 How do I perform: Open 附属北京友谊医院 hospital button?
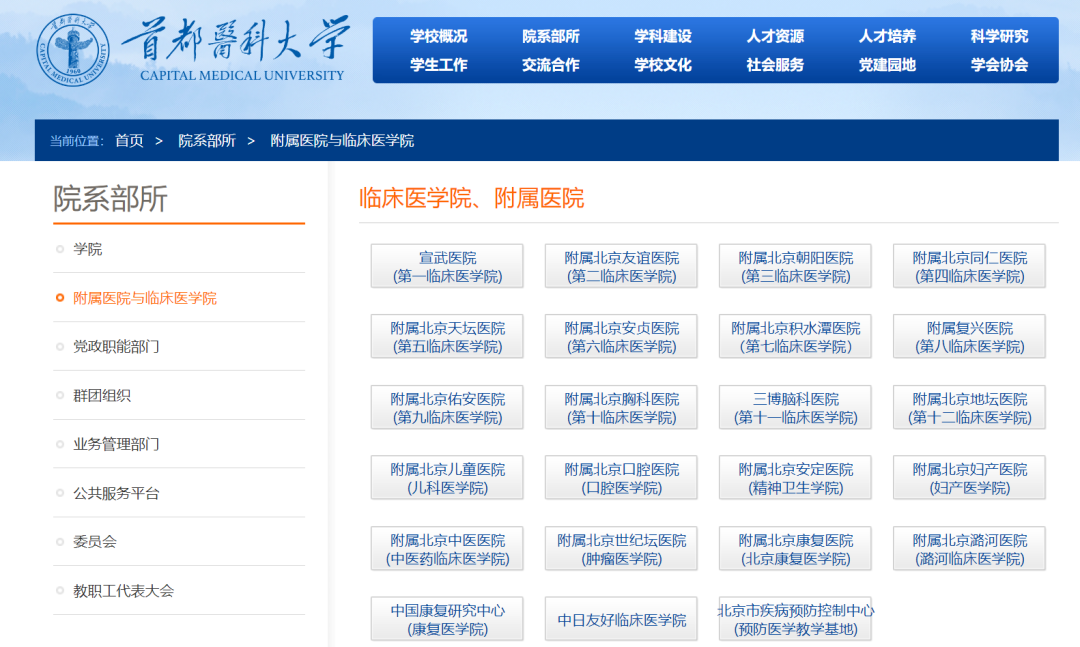621,267
